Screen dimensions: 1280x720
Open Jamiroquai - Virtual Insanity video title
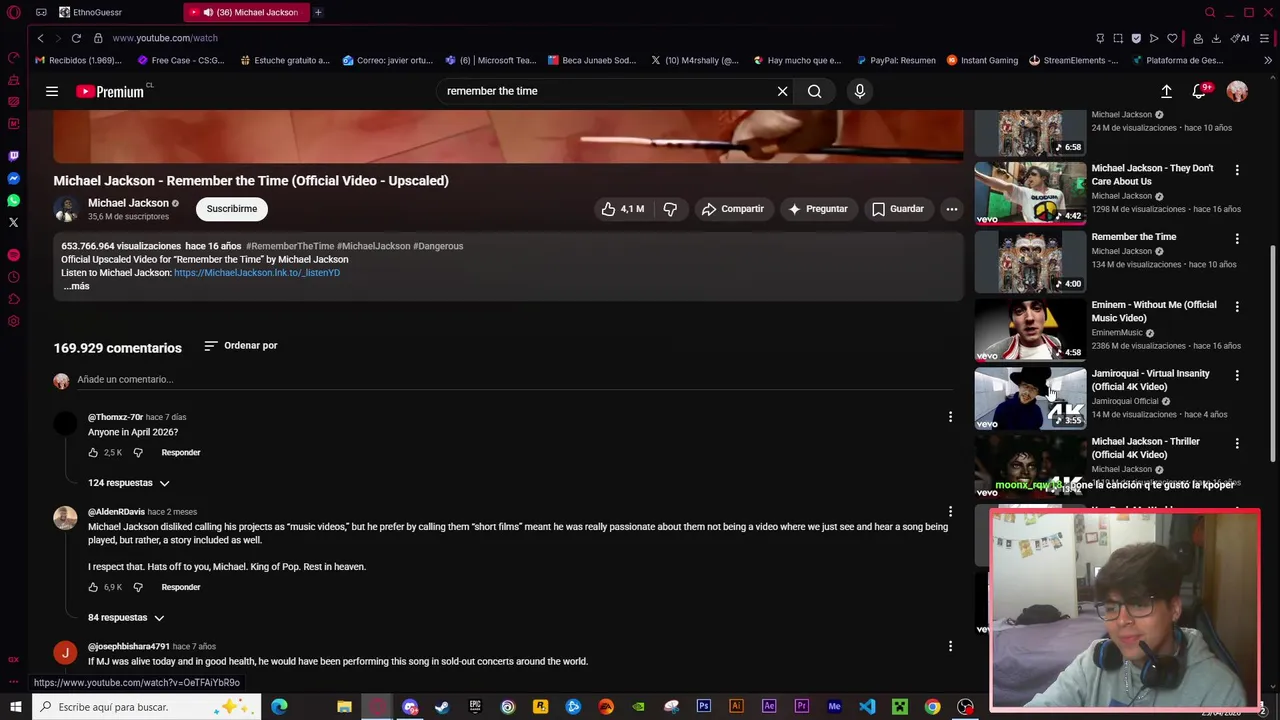click(x=1150, y=380)
